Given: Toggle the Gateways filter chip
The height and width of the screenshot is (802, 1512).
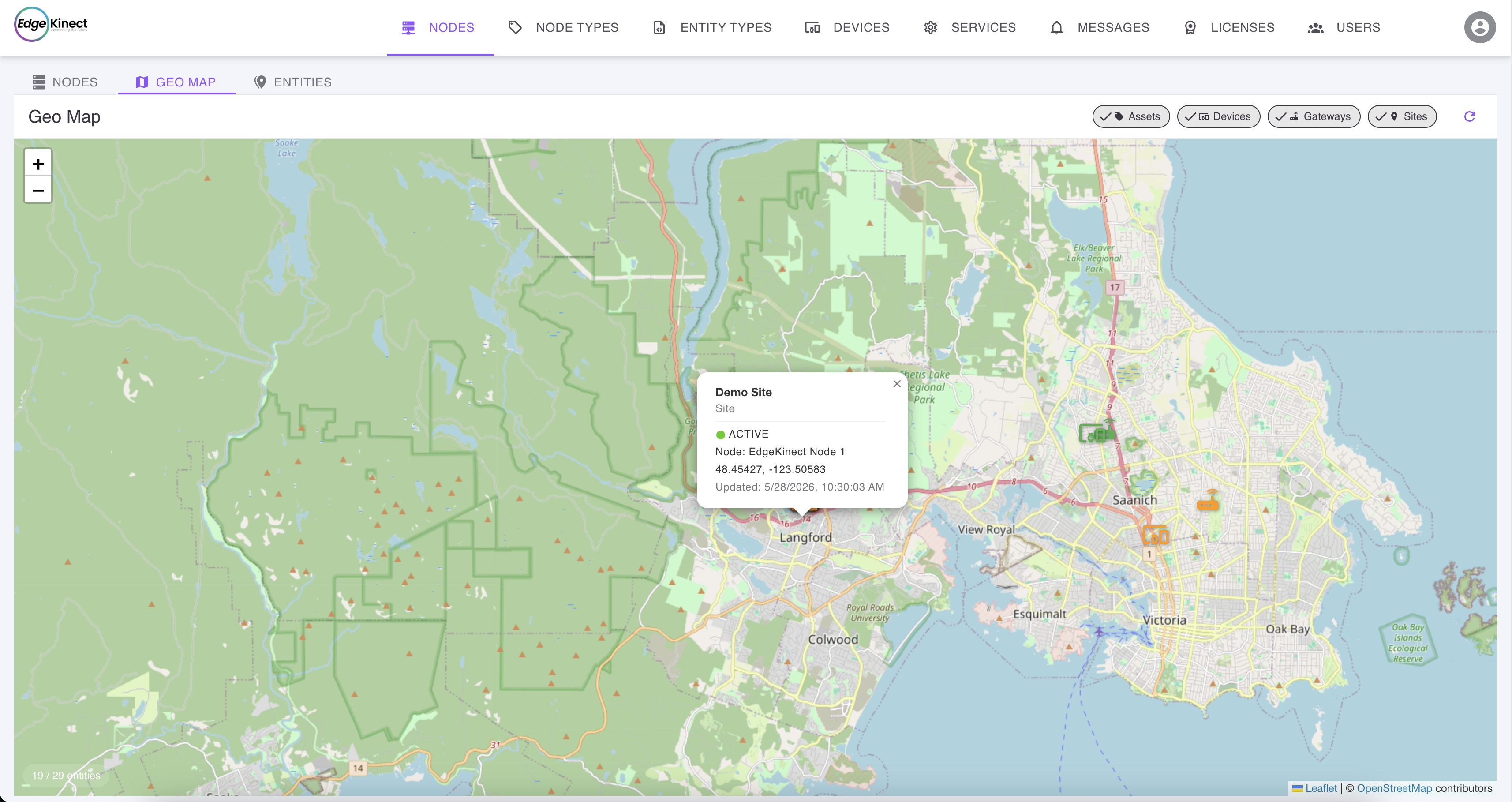Looking at the screenshot, I should [x=1313, y=116].
